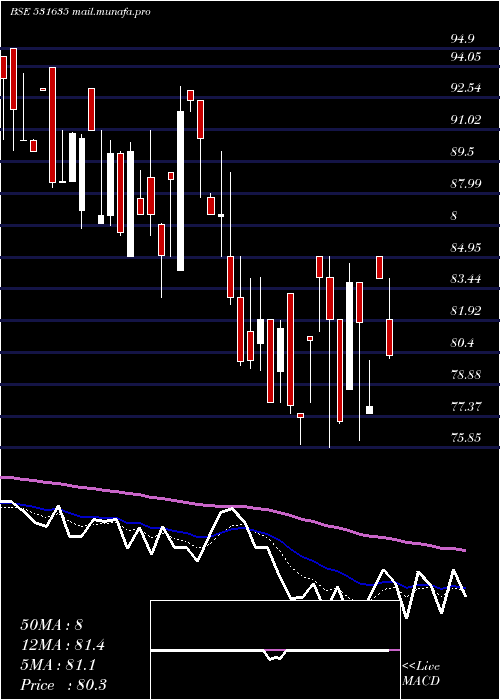Click the 91.02 price level label
Viewport: 500px width, 700px height.
pos(466,120)
